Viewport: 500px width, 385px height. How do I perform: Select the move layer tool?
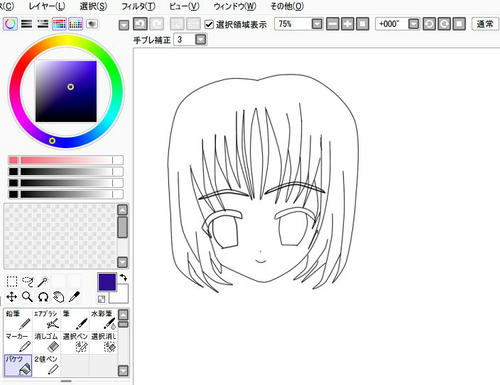[12, 297]
